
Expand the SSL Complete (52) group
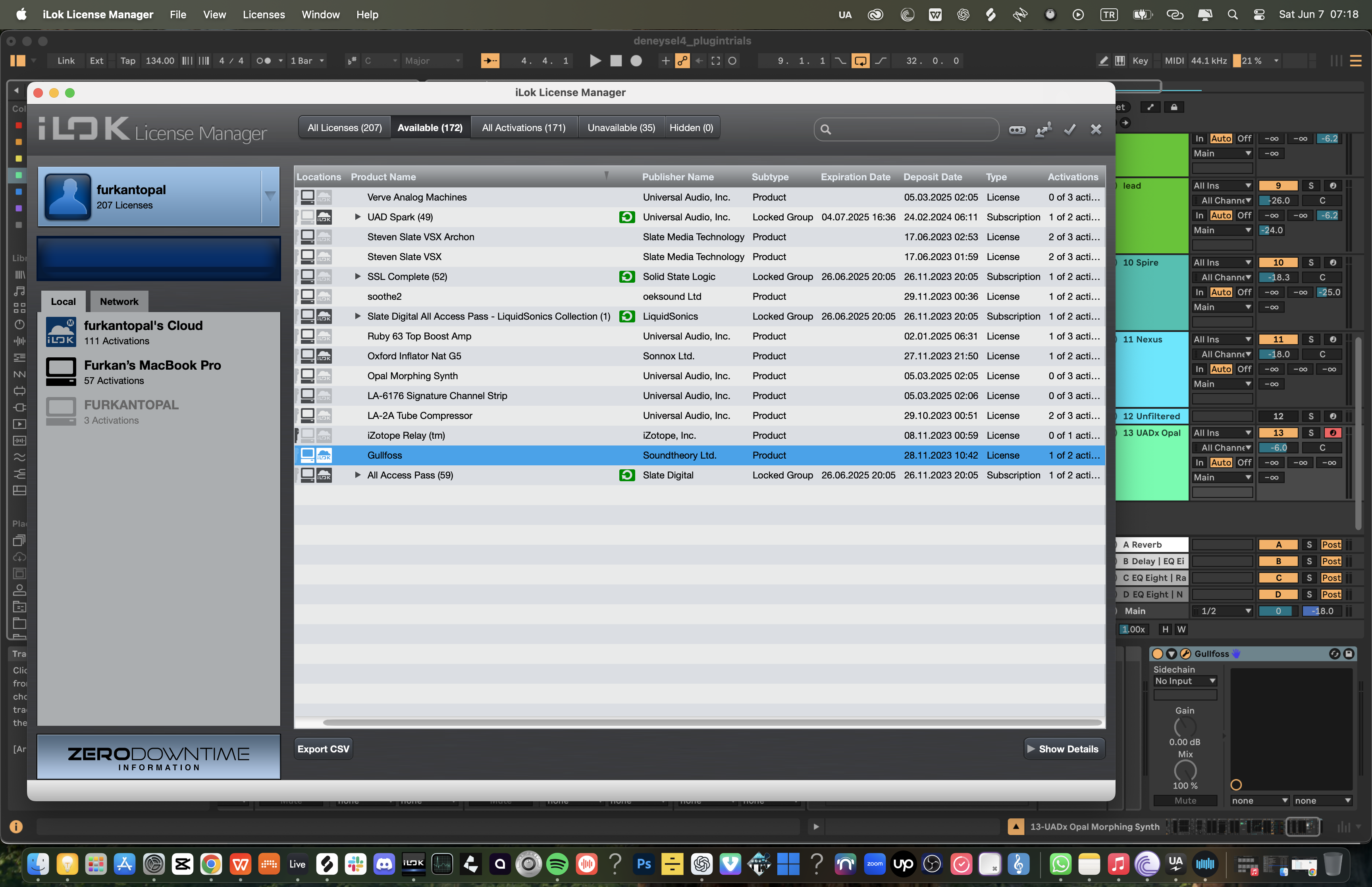[x=358, y=276]
